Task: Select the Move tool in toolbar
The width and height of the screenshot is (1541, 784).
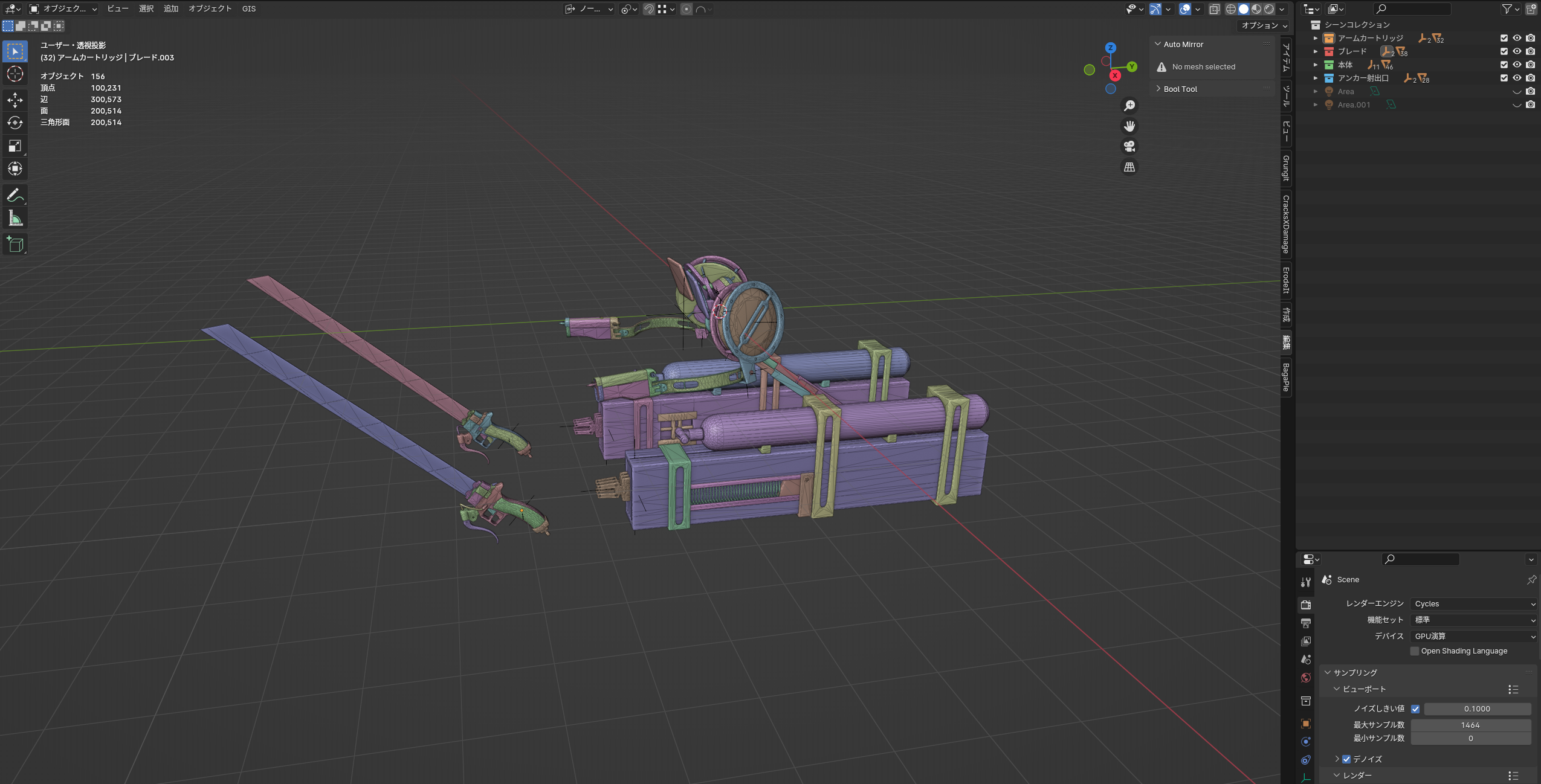Action: pos(15,100)
